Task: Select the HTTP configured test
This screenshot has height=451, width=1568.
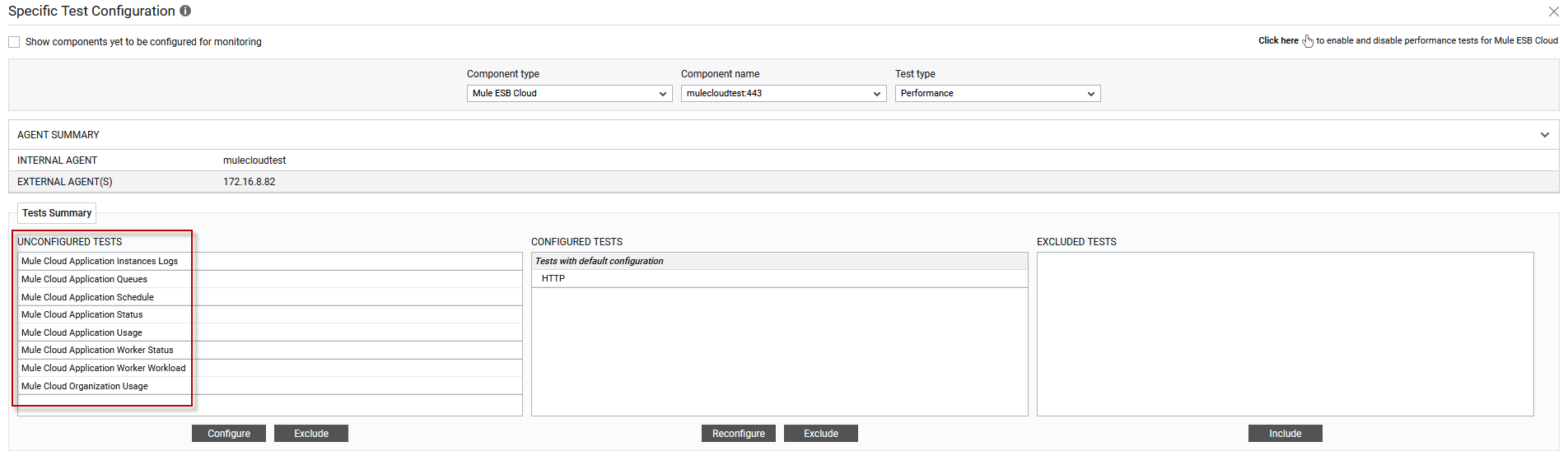Action: (780, 278)
